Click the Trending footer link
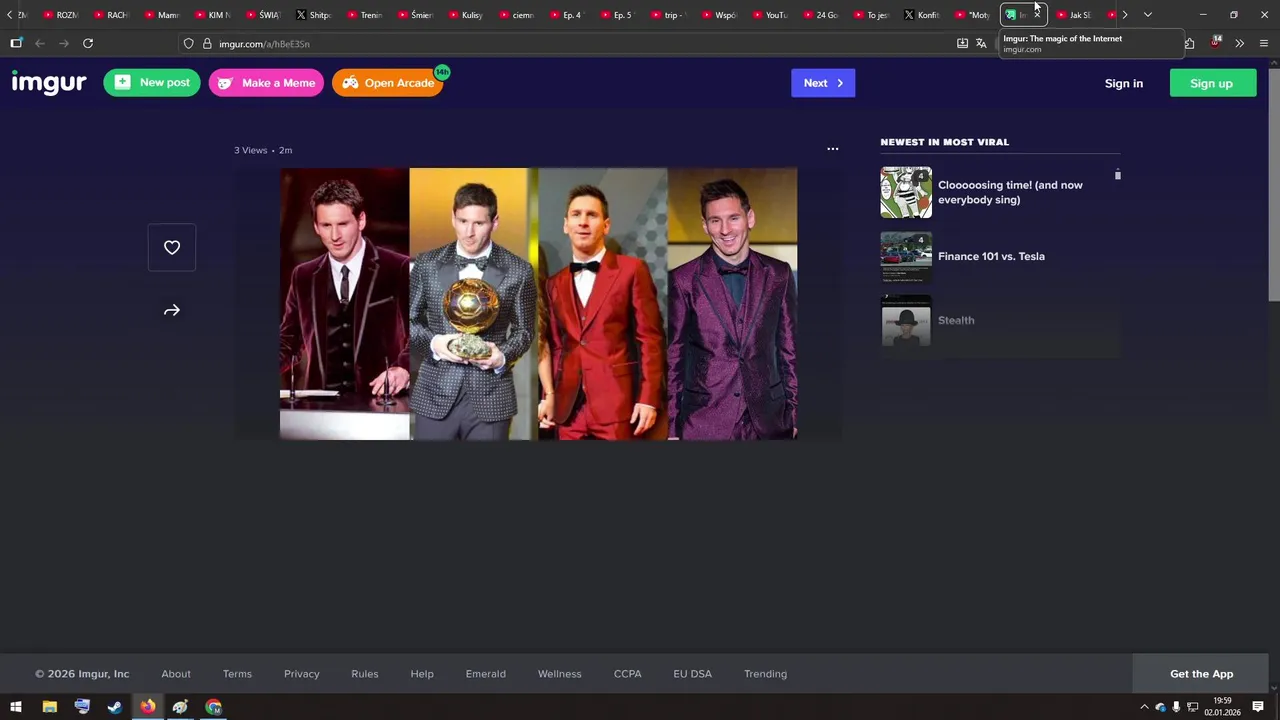The image size is (1280, 720). click(766, 674)
